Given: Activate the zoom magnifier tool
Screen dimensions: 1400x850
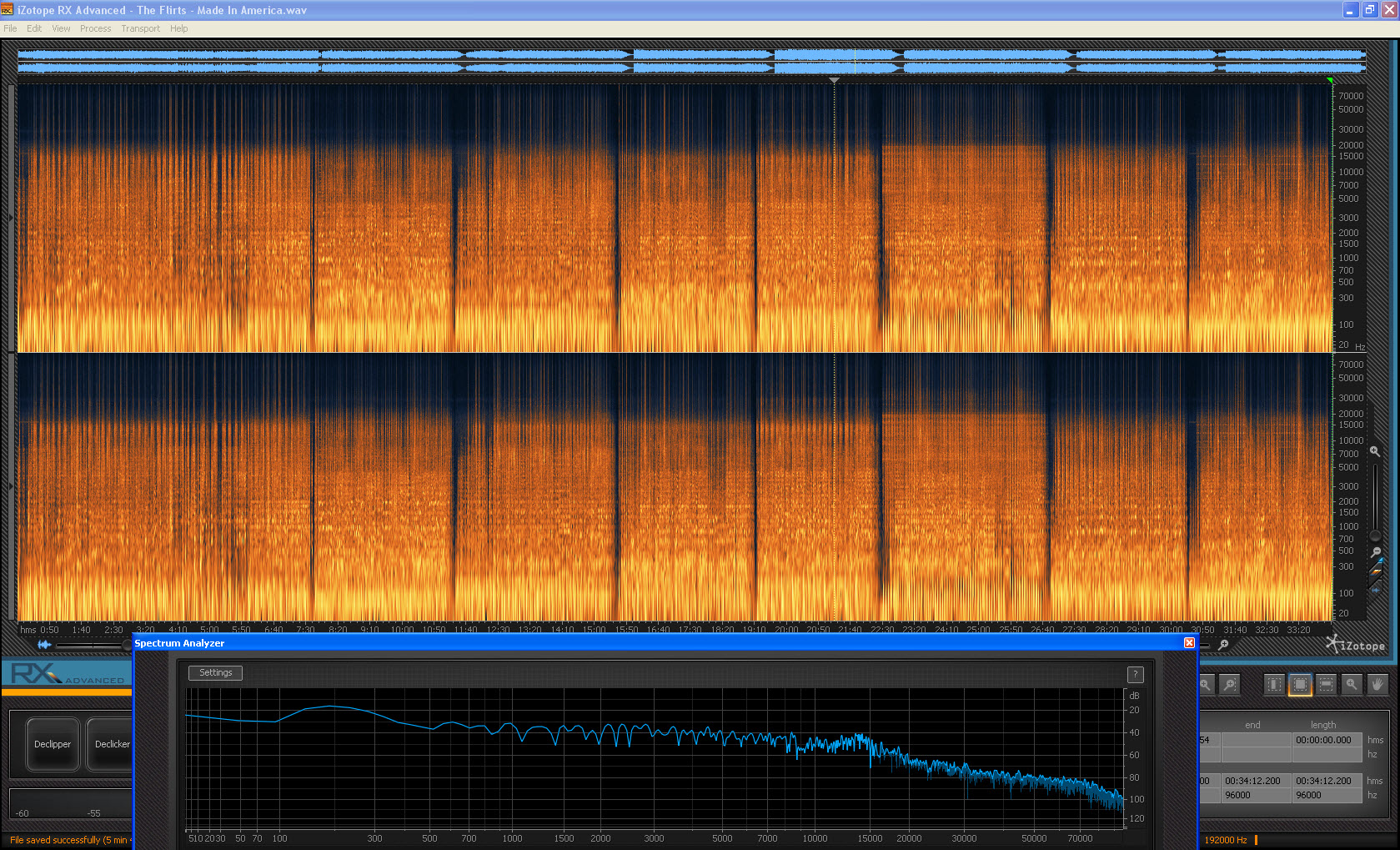Looking at the screenshot, I should (1352, 685).
